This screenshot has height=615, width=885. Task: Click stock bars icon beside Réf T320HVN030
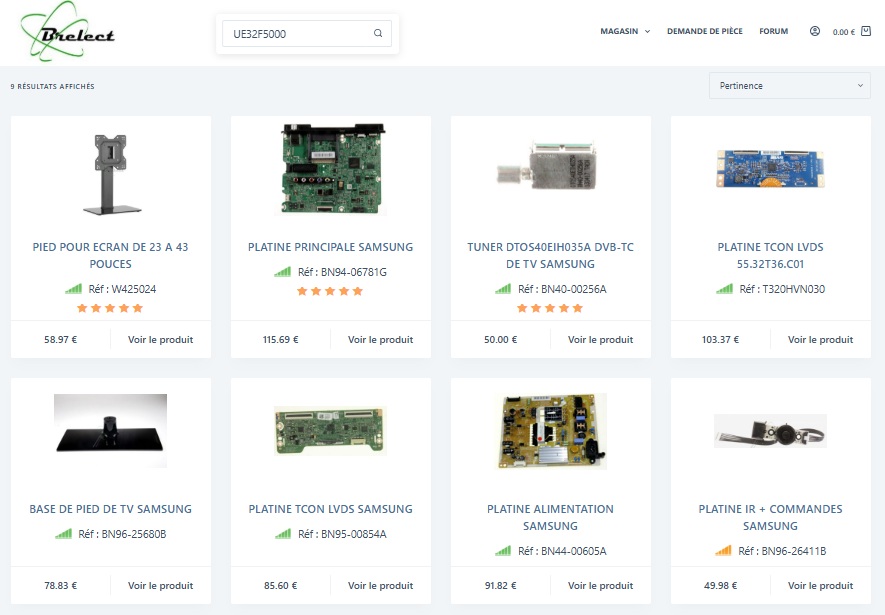(724, 289)
